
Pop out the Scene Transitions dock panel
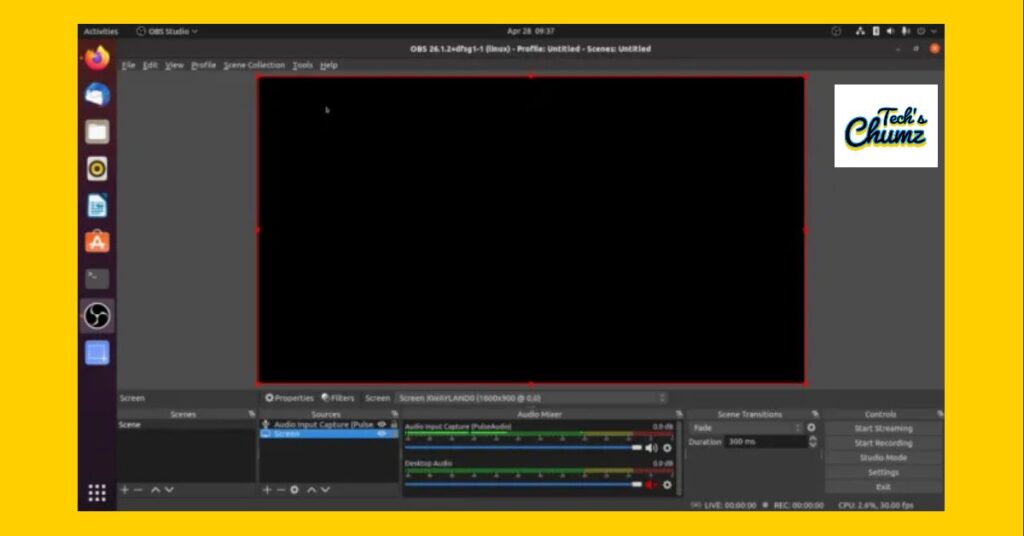[814, 414]
